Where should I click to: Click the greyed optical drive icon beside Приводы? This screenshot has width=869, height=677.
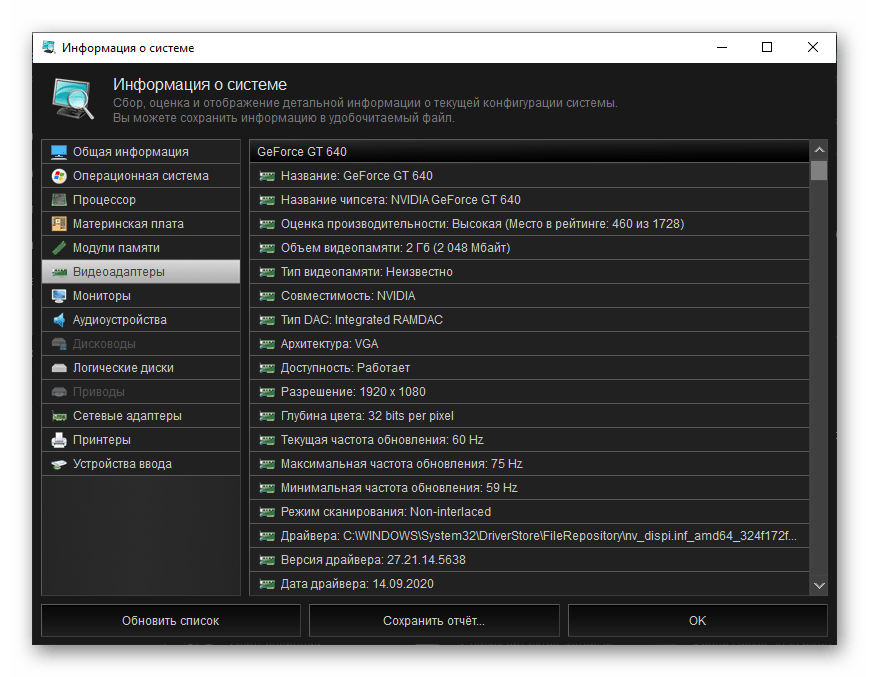click(x=59, y=392)
